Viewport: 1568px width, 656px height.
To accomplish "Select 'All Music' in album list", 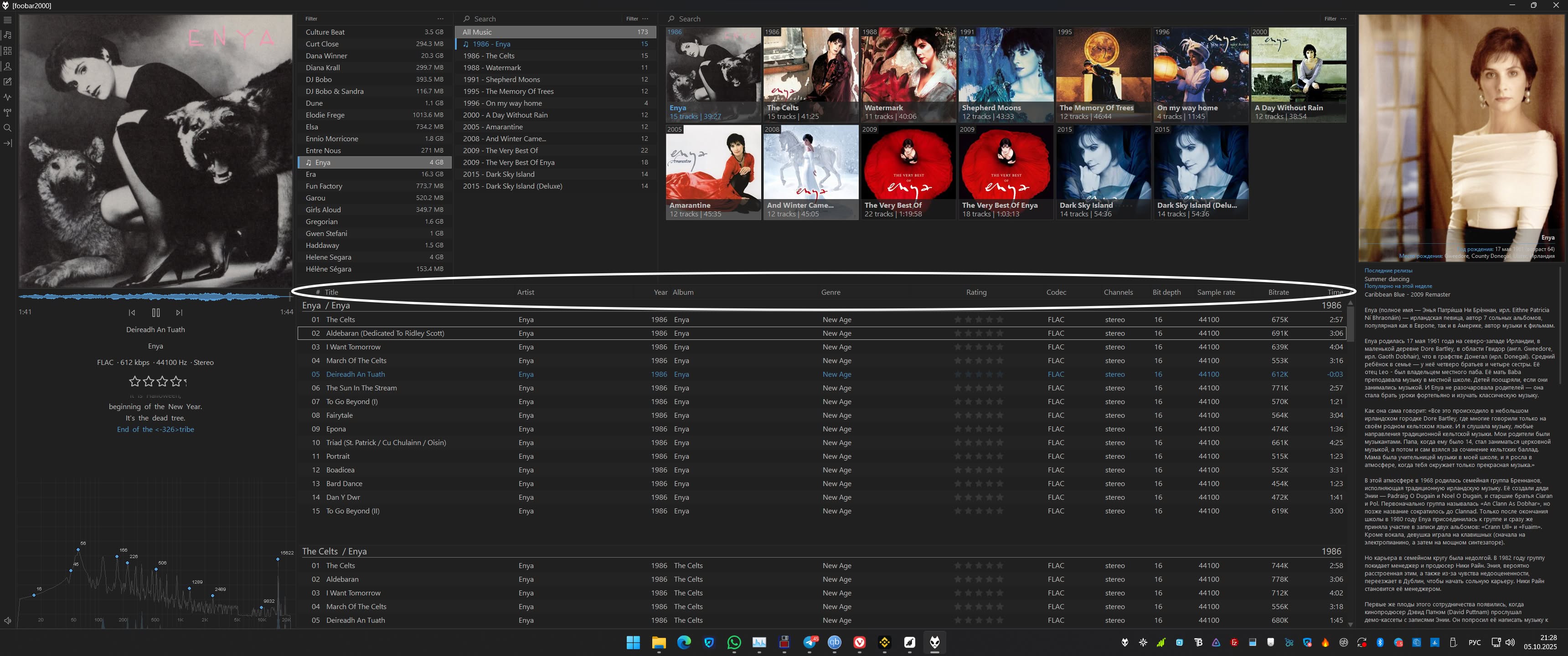I will click(x=477, y=32).
